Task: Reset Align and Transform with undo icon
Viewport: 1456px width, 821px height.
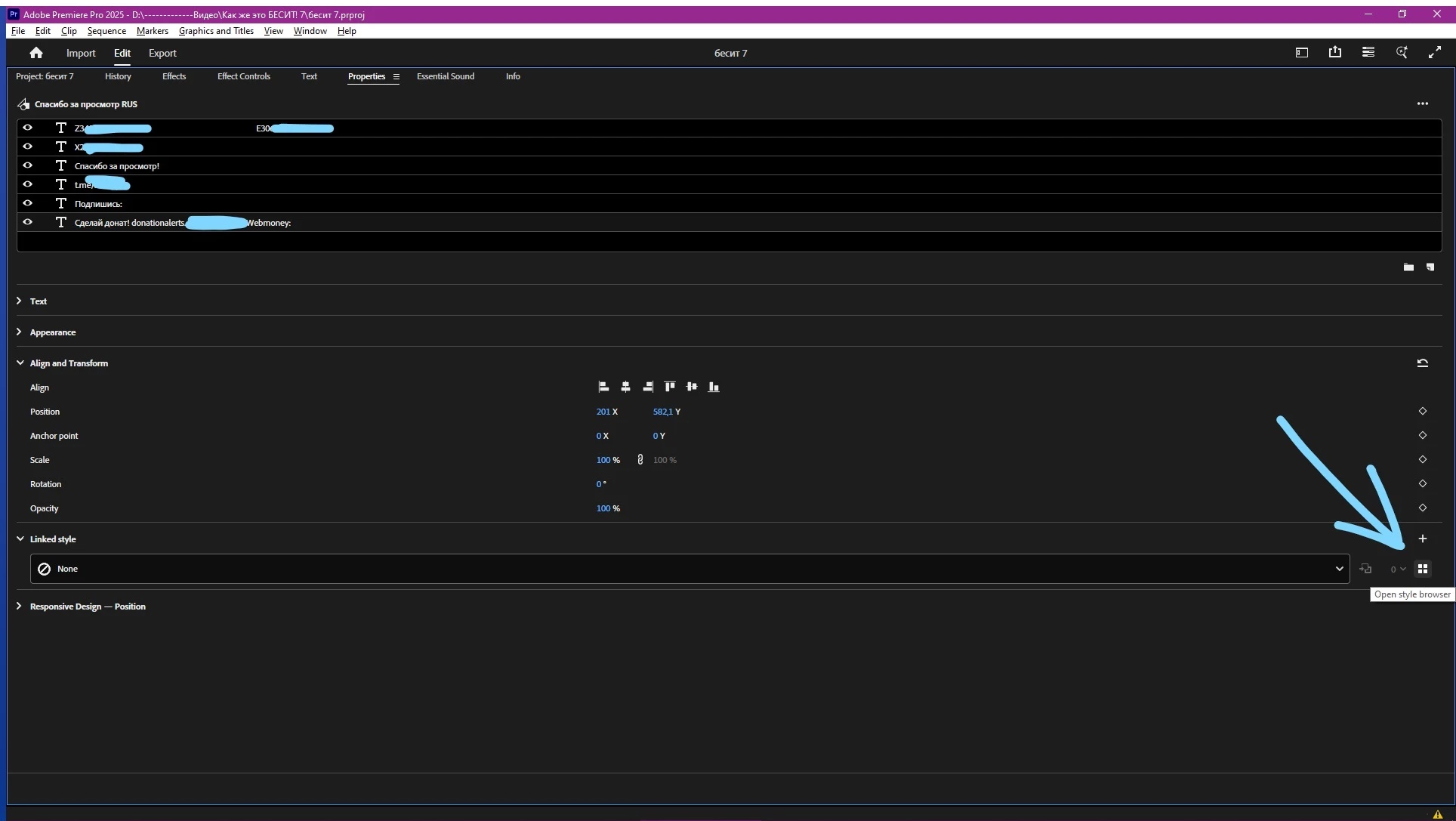Action: click(x=1422, y=363)
